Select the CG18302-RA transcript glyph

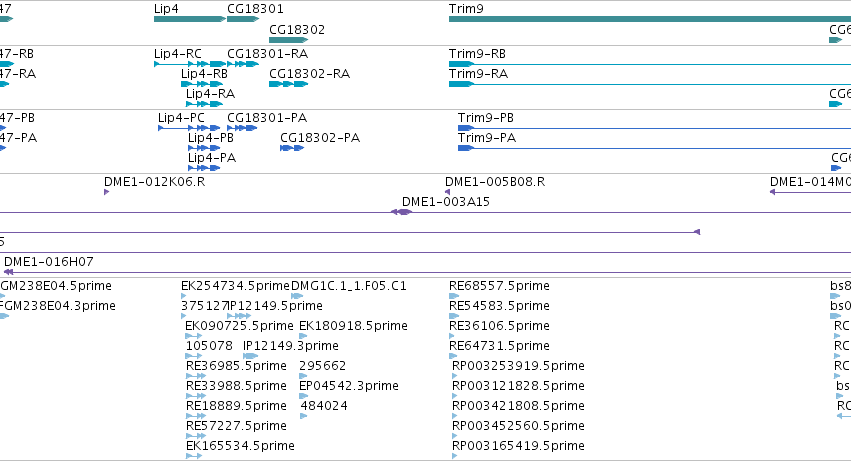click(289, 84)
